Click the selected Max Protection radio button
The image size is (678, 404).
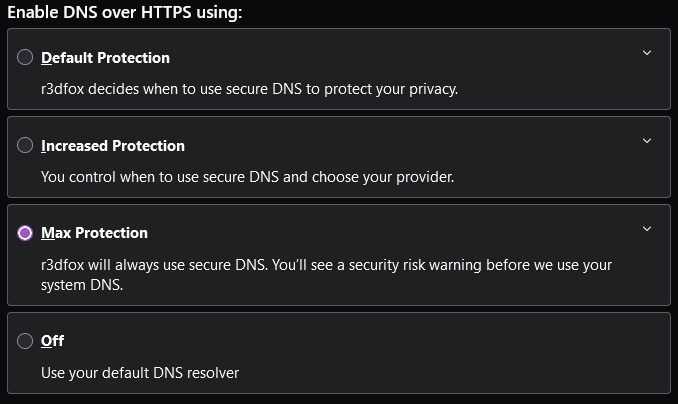coord(25,233)
